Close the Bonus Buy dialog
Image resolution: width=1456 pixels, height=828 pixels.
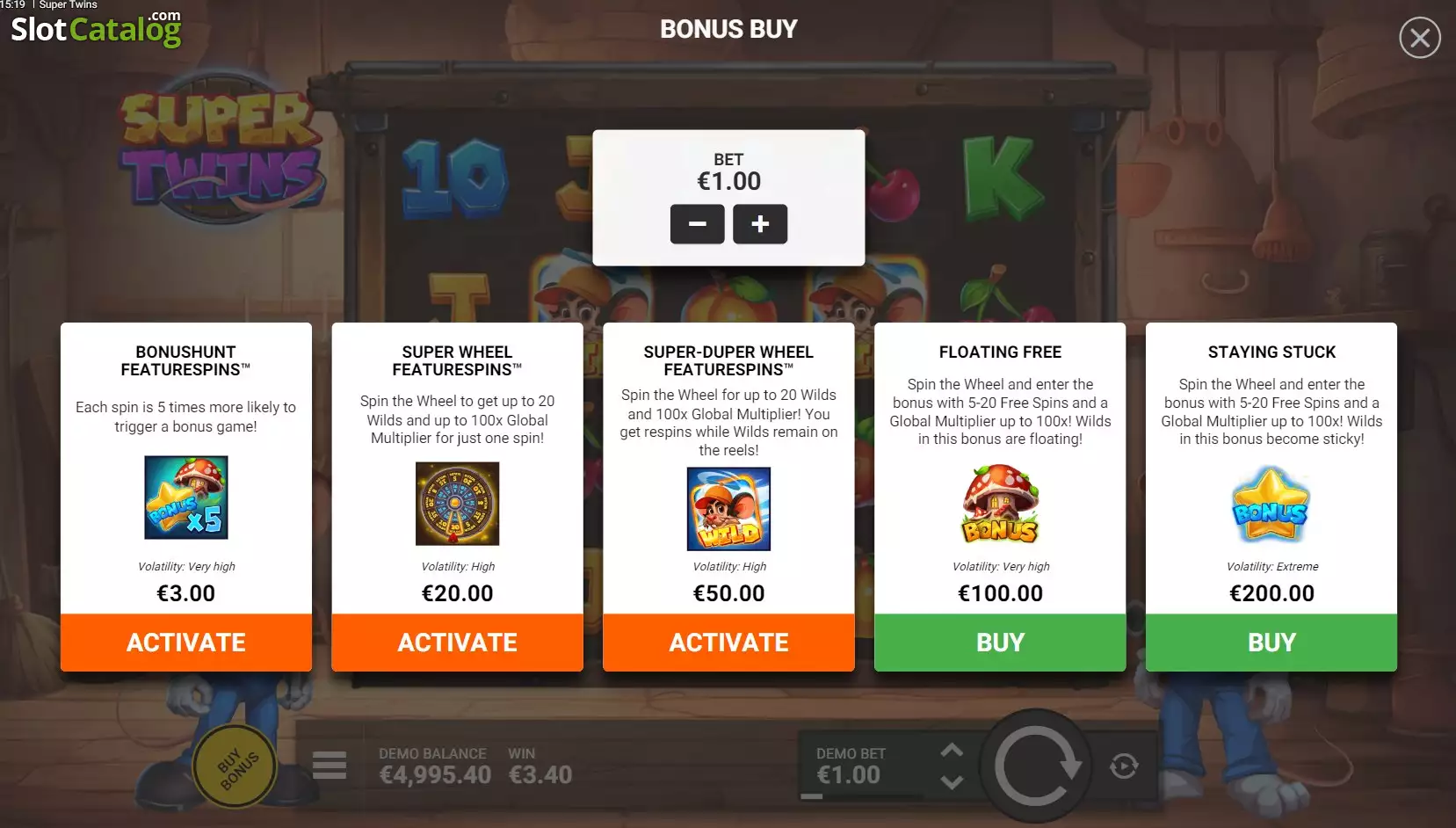coord(1420,38)
